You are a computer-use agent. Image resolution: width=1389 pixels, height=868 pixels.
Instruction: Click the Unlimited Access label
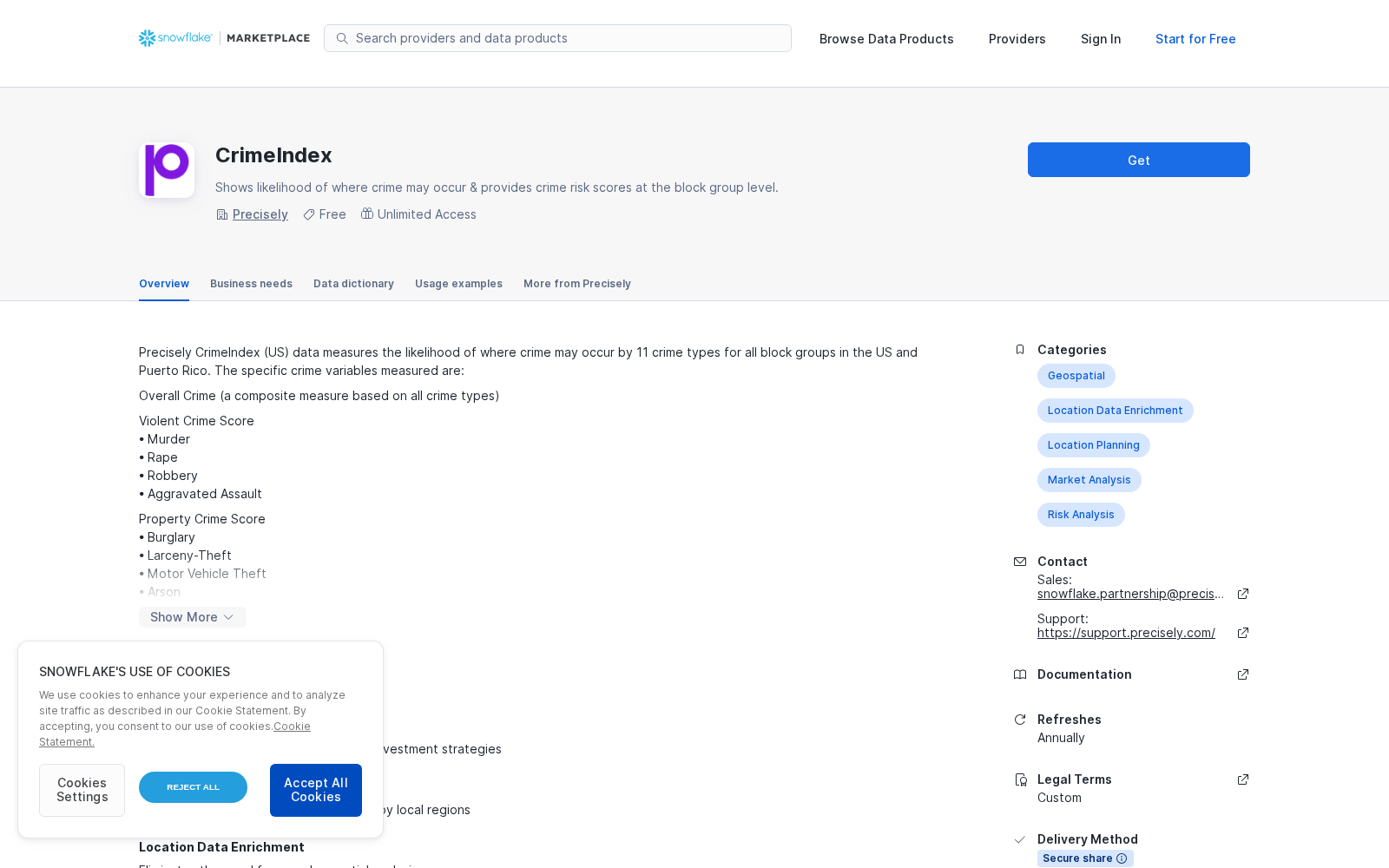tap(427, 214)
